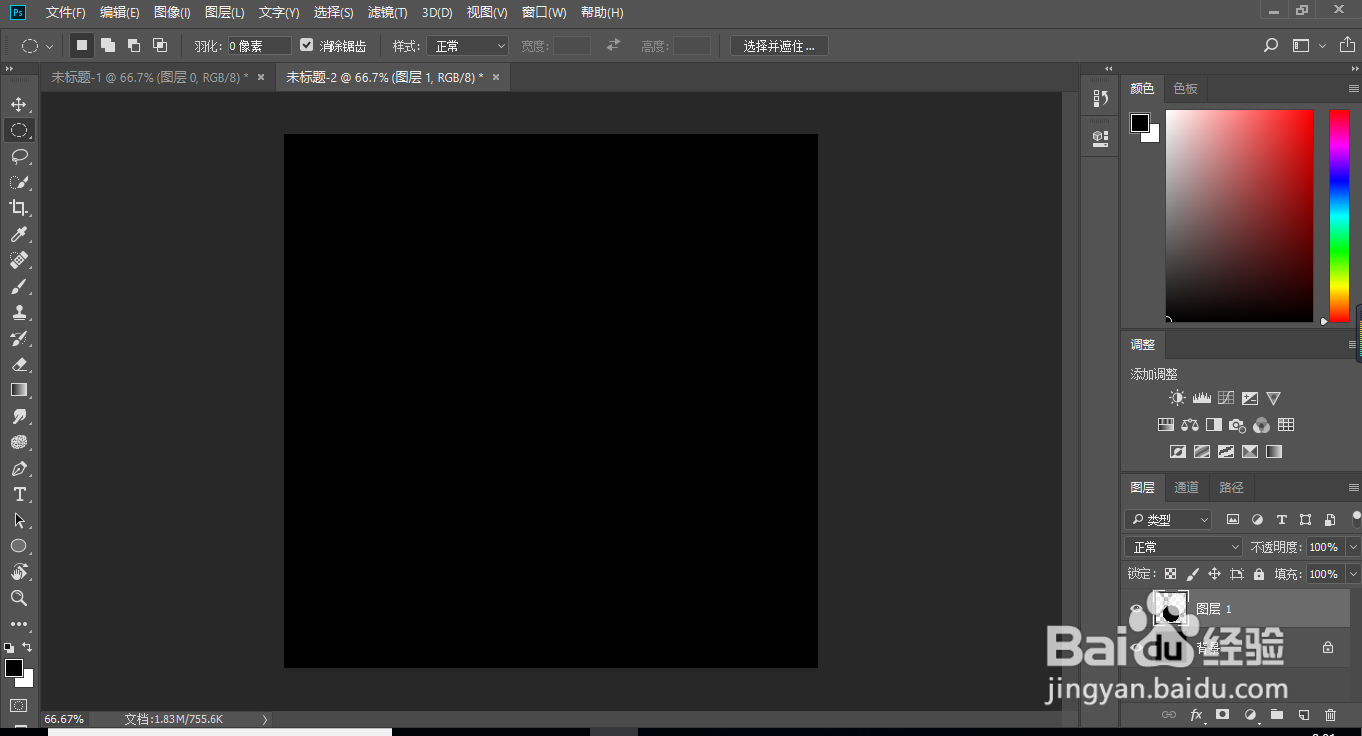Select the History Brush tool

pyautogui.click(x=18, y=338)
